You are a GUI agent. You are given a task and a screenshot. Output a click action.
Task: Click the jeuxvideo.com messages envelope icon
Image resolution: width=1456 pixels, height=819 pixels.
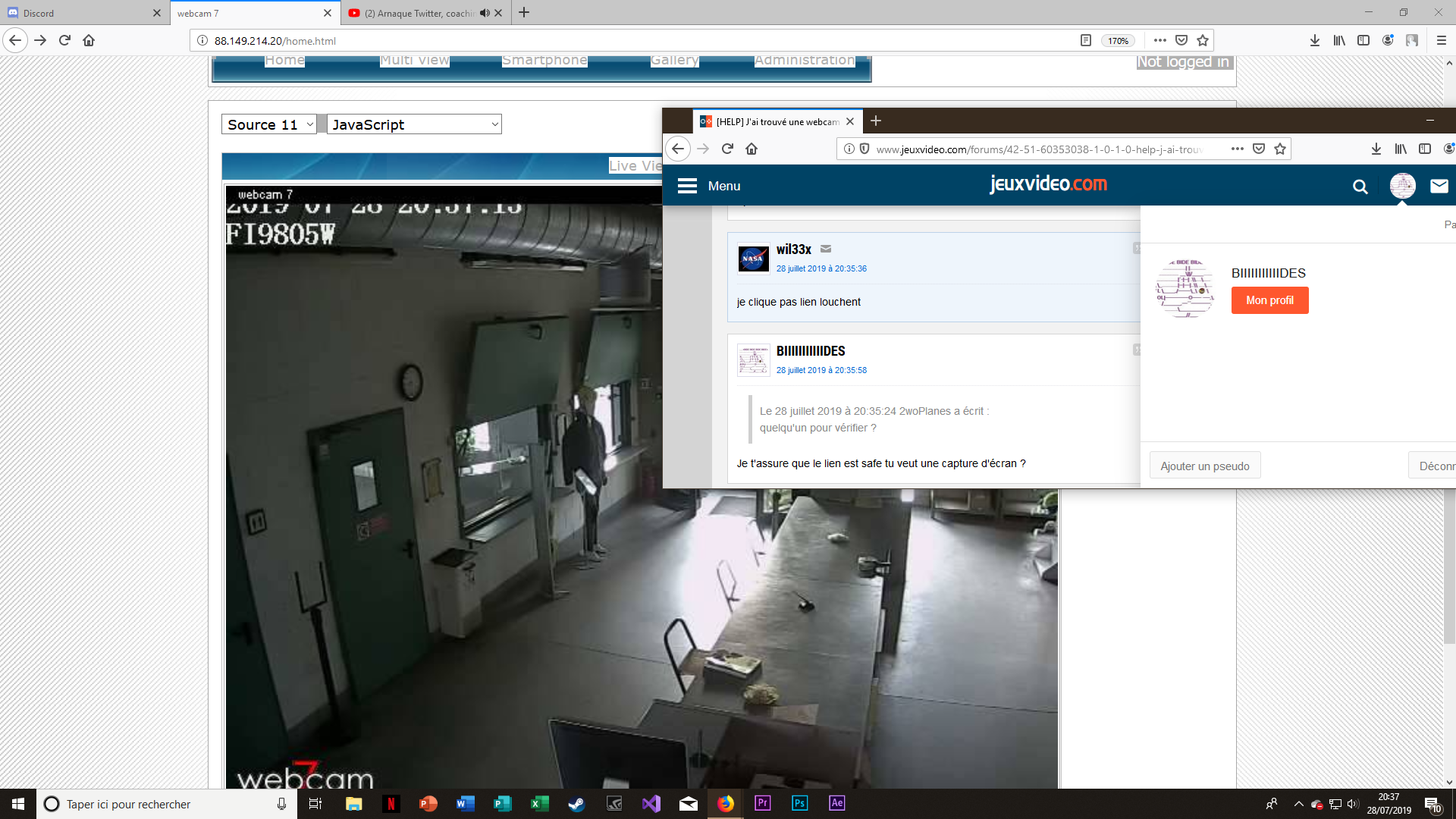pos(1439,186)
